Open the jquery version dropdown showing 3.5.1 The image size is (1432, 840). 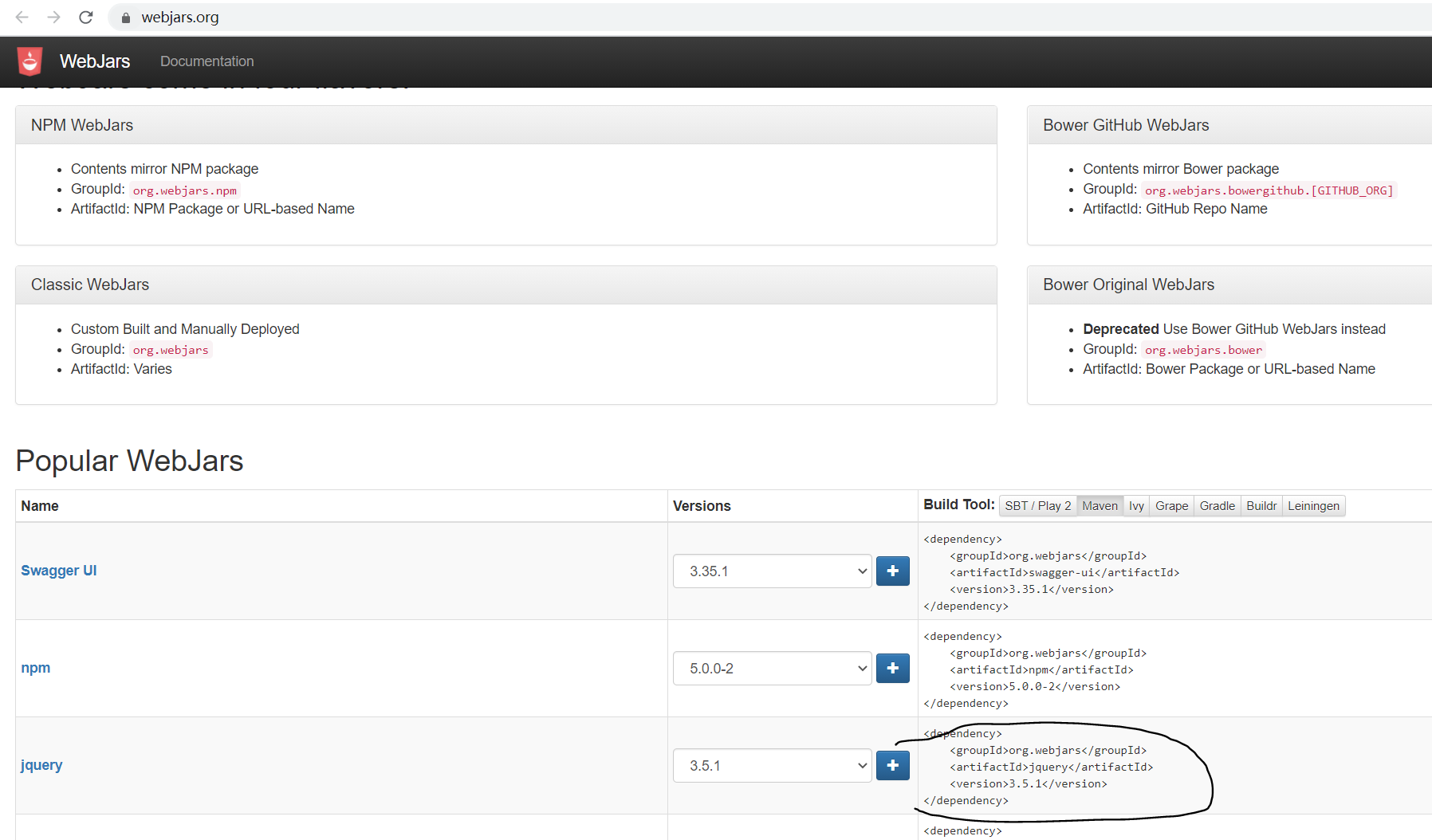pos(773,766)
